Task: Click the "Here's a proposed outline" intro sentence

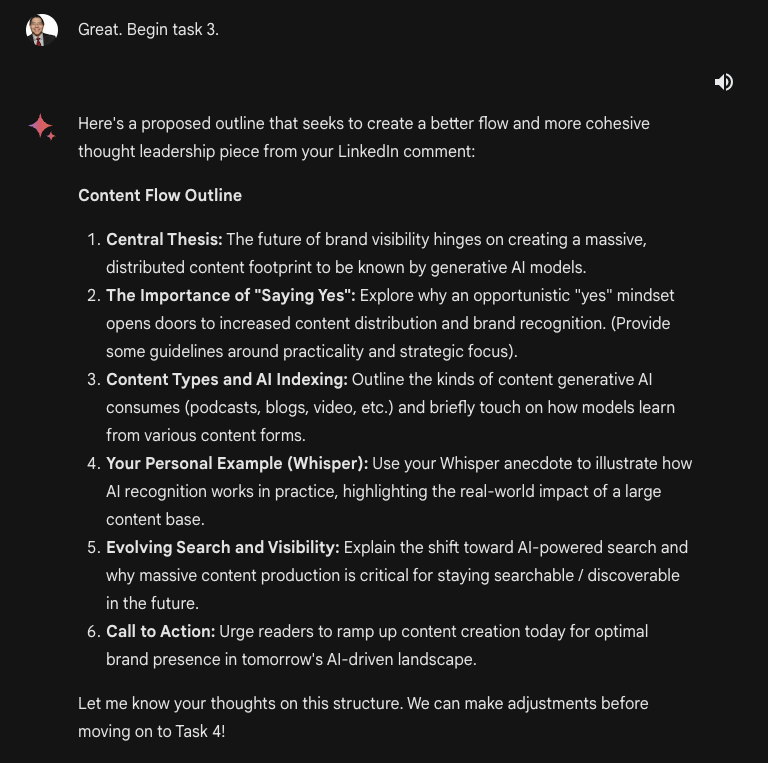Action: tap(364, 137)
